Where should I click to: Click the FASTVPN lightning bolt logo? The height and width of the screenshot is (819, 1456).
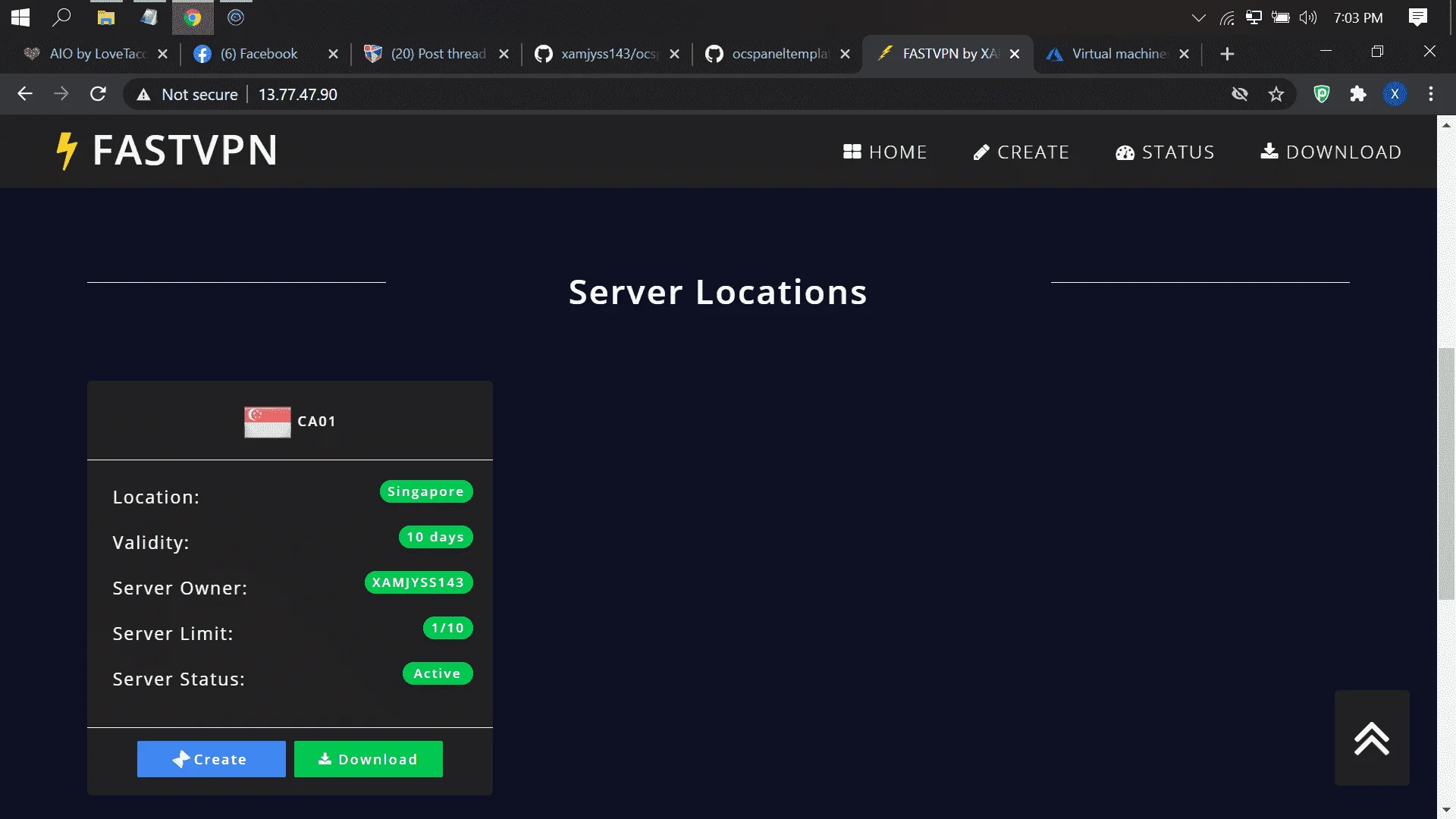pos(67,151)
